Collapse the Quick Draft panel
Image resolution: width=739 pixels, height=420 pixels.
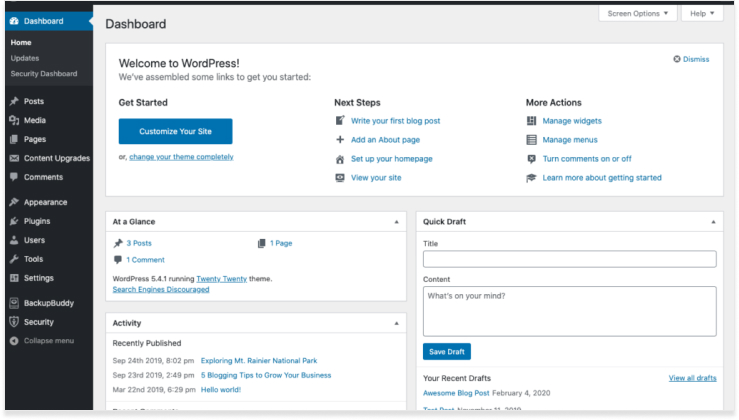(x=713, y=222)
